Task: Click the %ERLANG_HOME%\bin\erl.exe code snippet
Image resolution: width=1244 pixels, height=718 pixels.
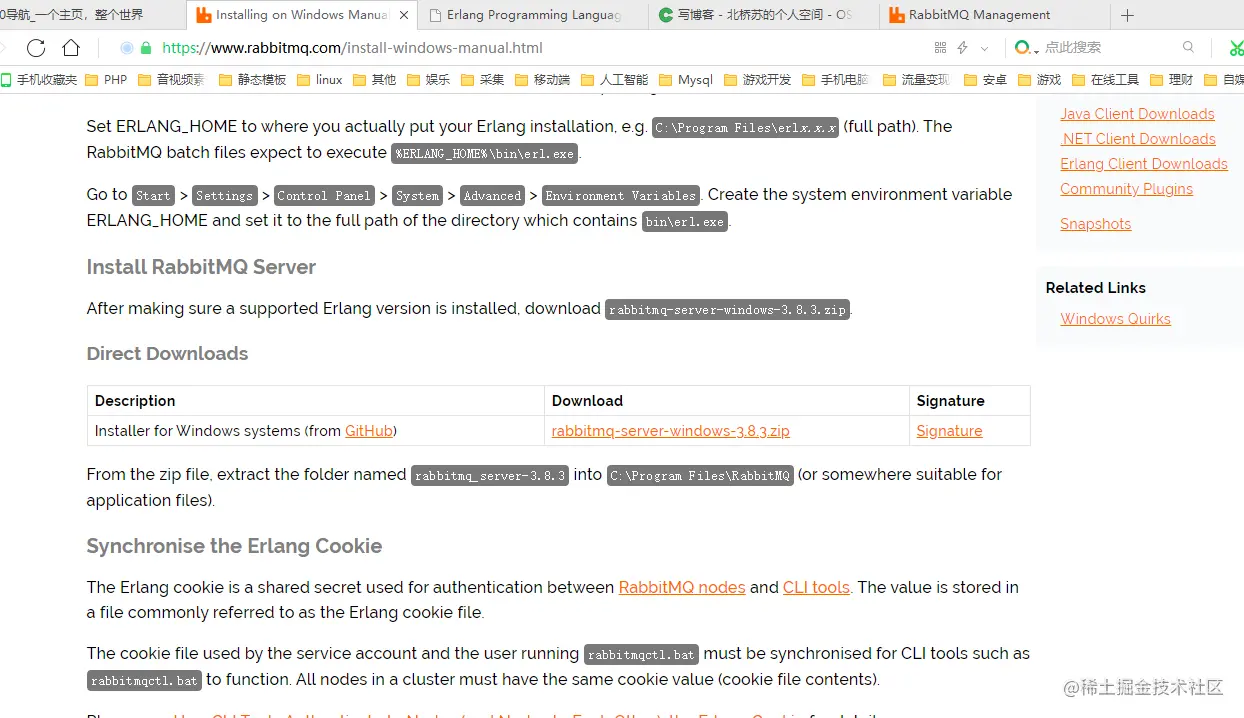Action: click(x=485, y=154)
